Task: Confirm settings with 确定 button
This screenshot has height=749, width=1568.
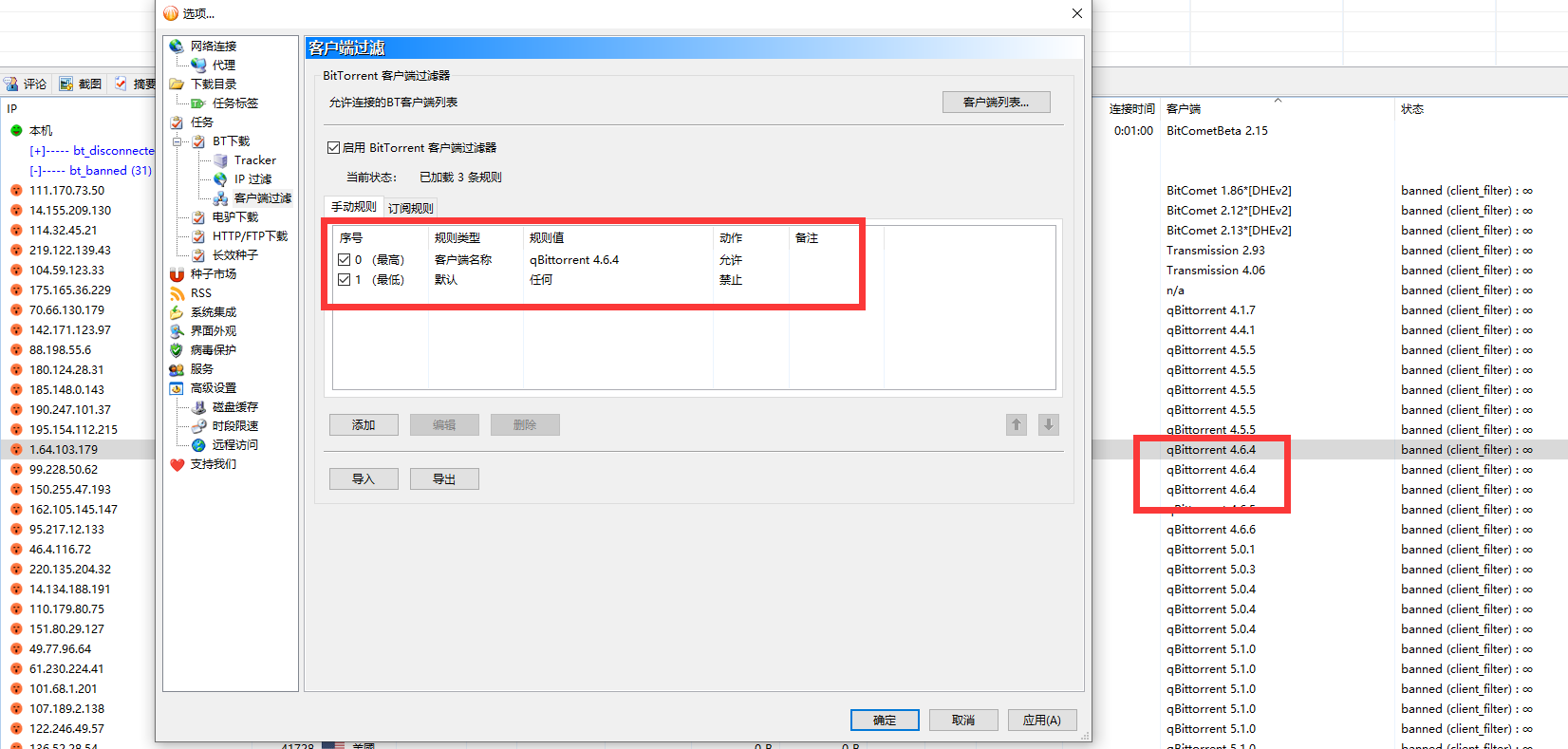Action: 885,720
